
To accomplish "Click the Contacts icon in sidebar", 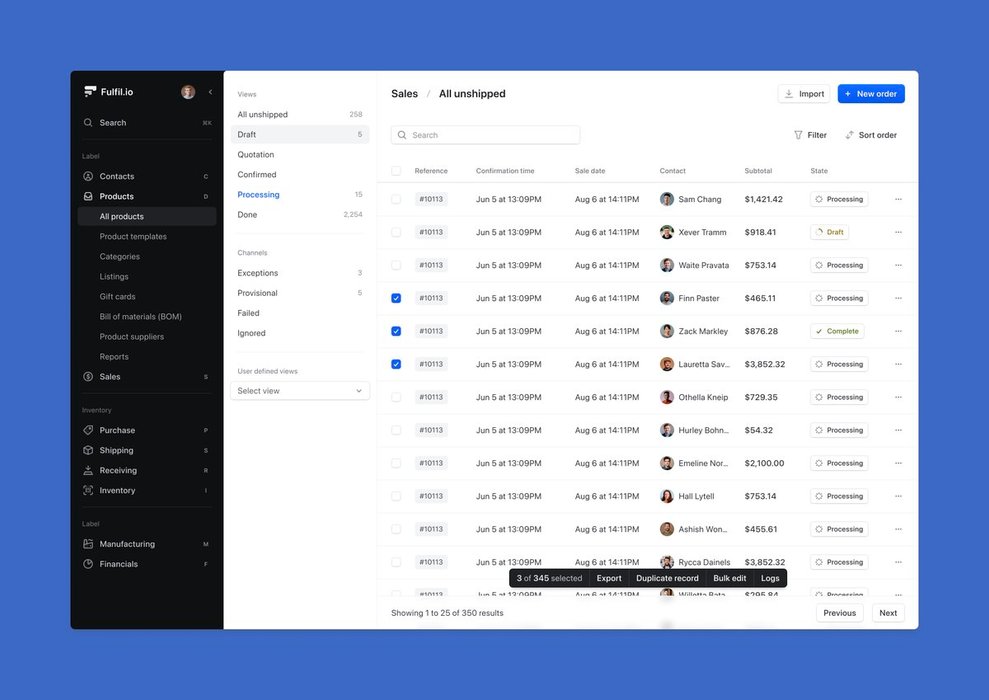I will pyautogui.click(x=88, y=176).
